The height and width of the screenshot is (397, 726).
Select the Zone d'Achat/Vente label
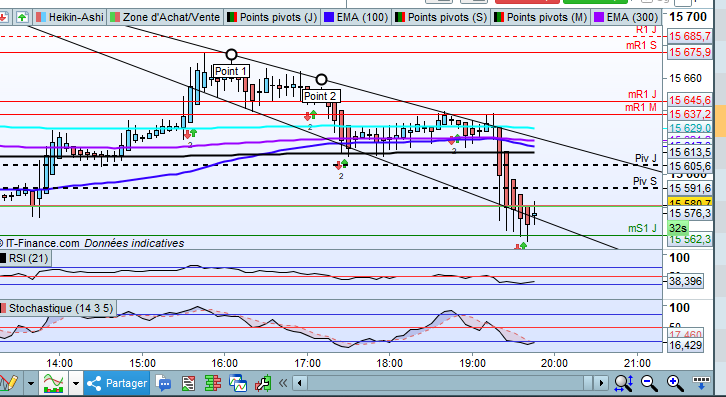[x=171, y=18]
